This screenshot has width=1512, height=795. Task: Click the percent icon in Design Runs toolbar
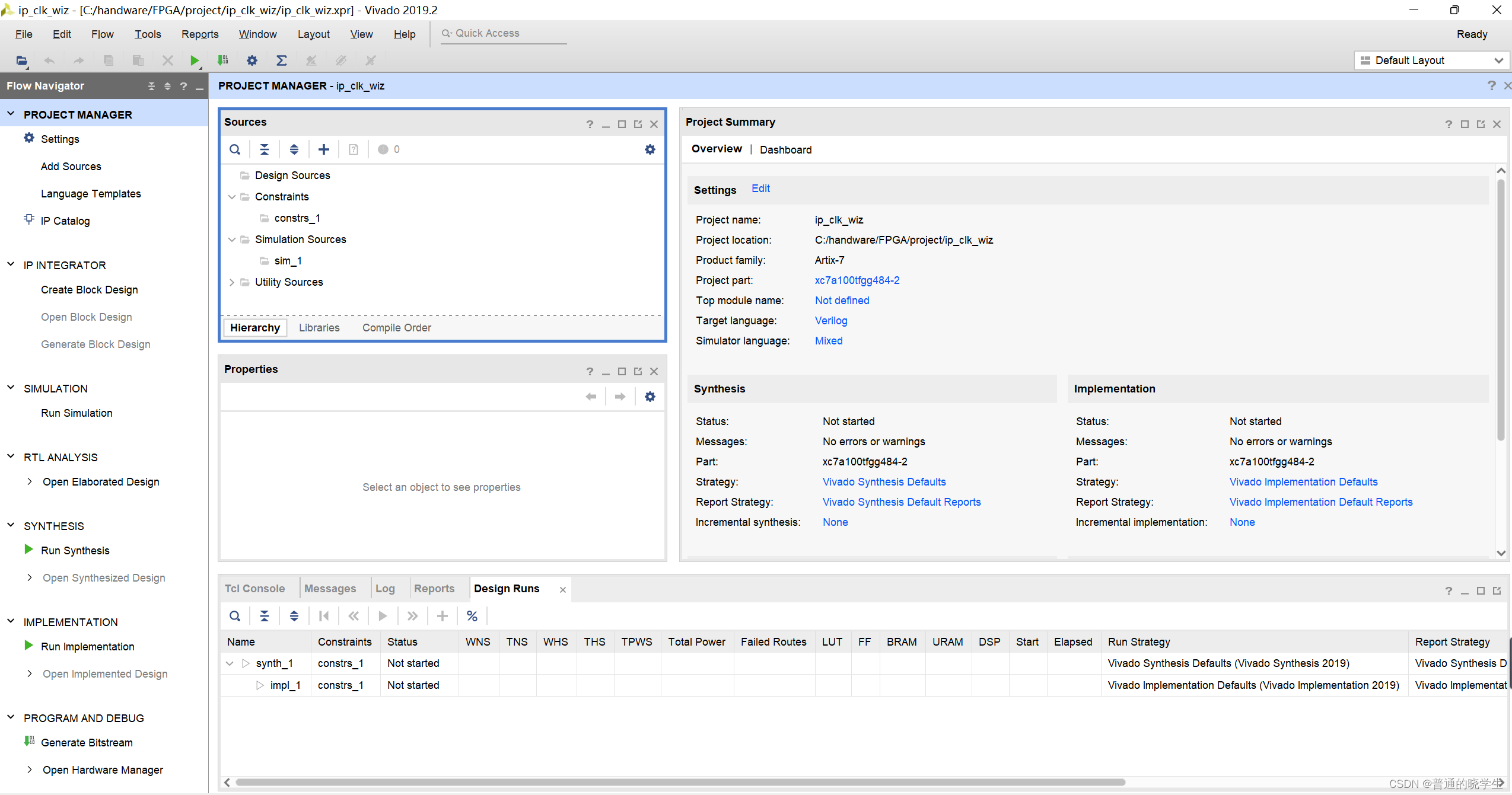coord(472,616)
